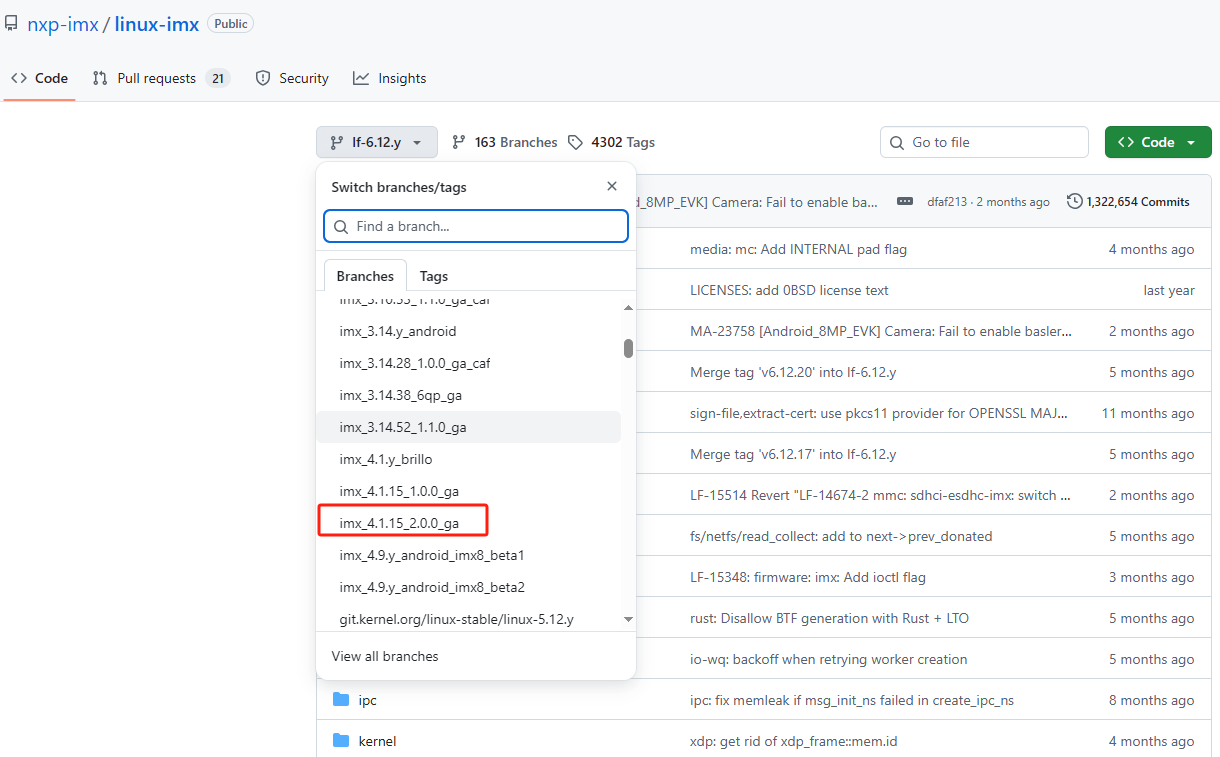Open the Security tab

292,78
